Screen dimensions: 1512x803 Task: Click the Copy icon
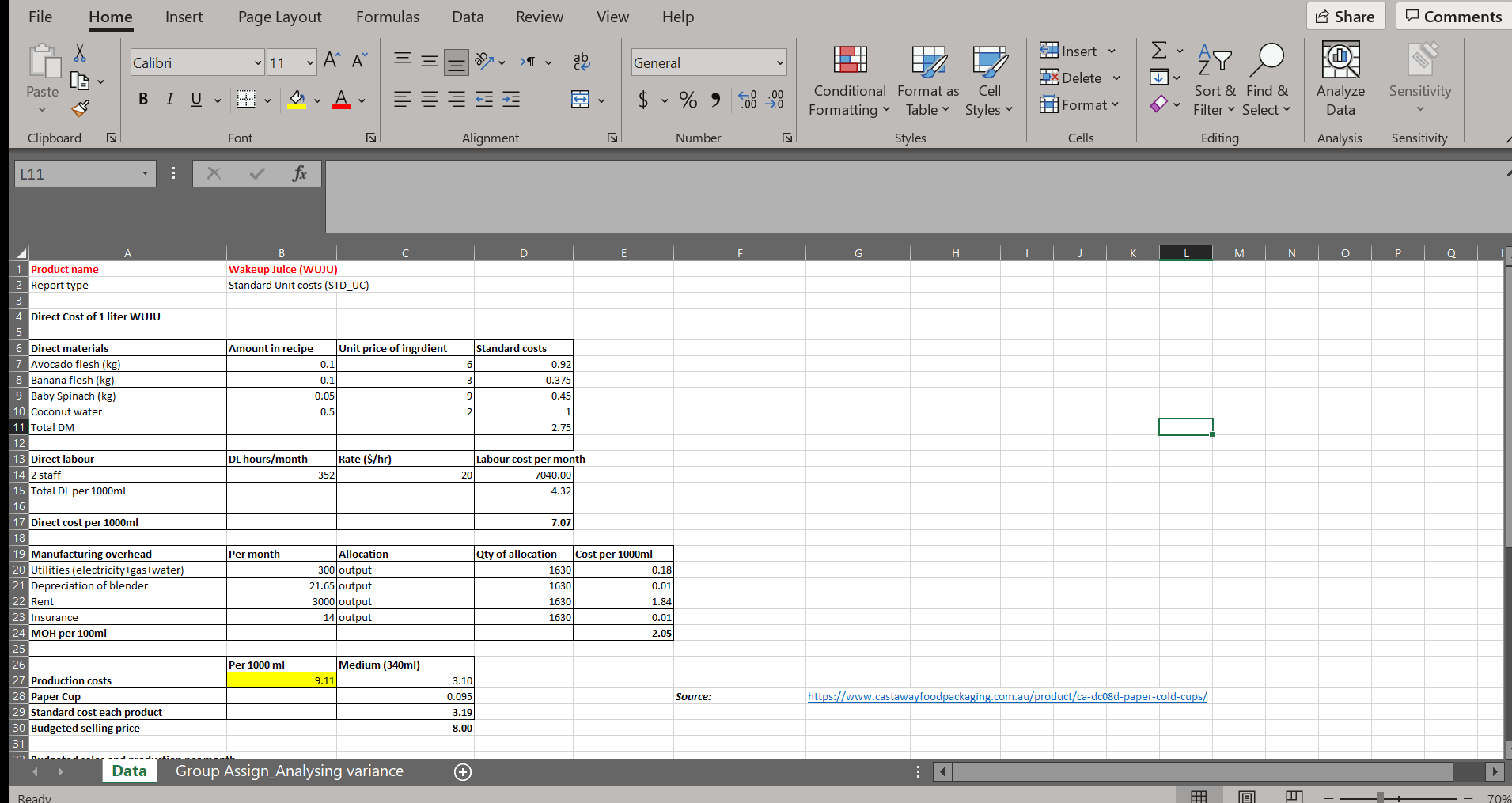tap(80, 80)
